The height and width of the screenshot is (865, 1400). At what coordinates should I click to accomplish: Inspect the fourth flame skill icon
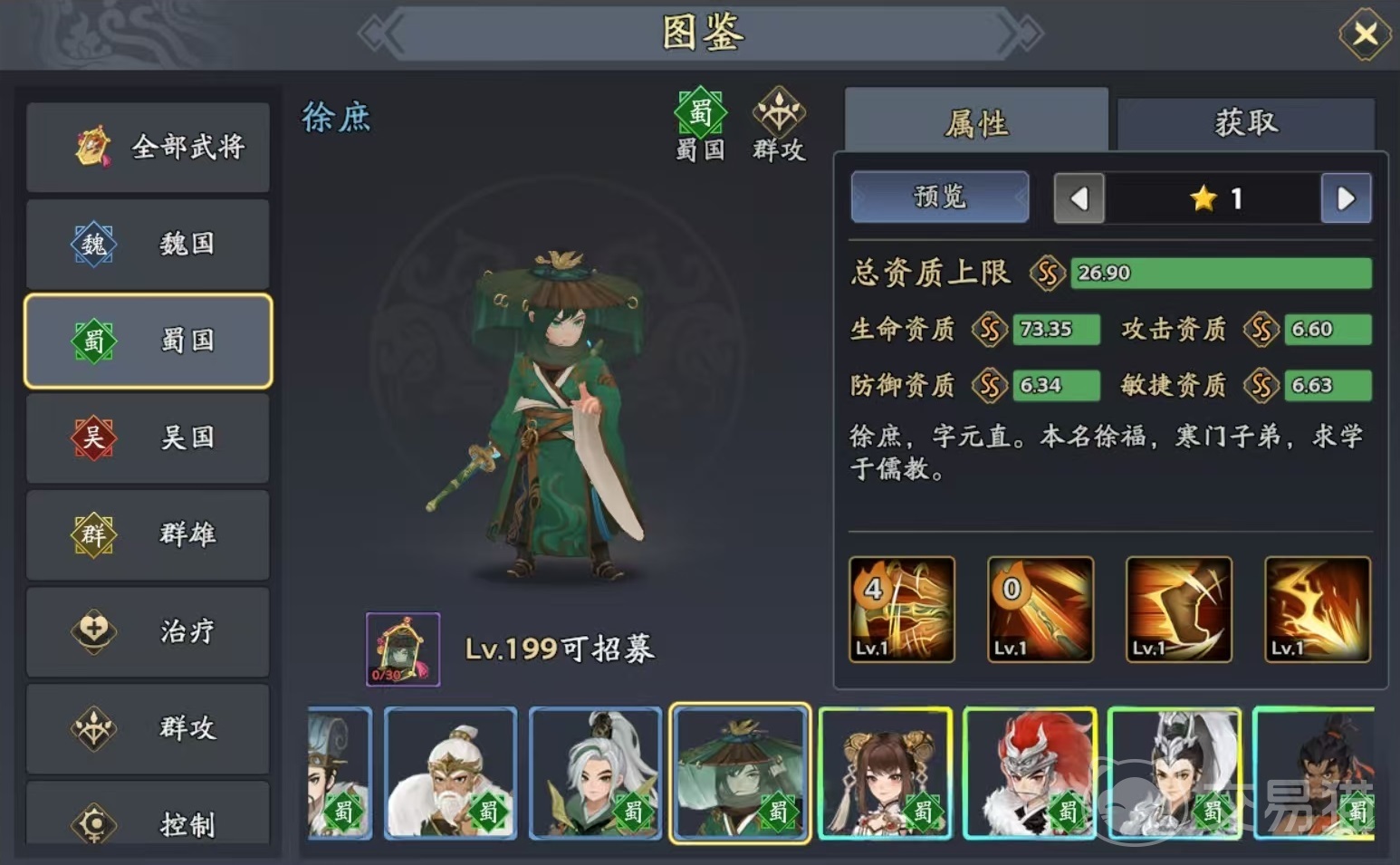pos(1318,610)
